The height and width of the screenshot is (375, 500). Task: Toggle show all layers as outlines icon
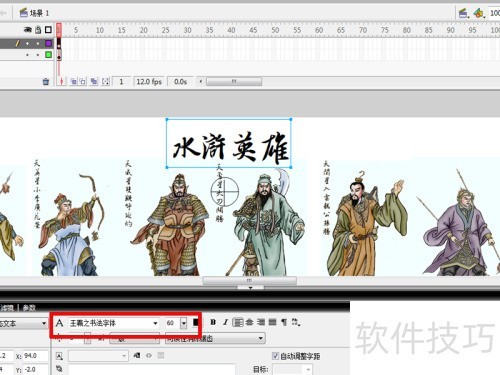point(48,30)
